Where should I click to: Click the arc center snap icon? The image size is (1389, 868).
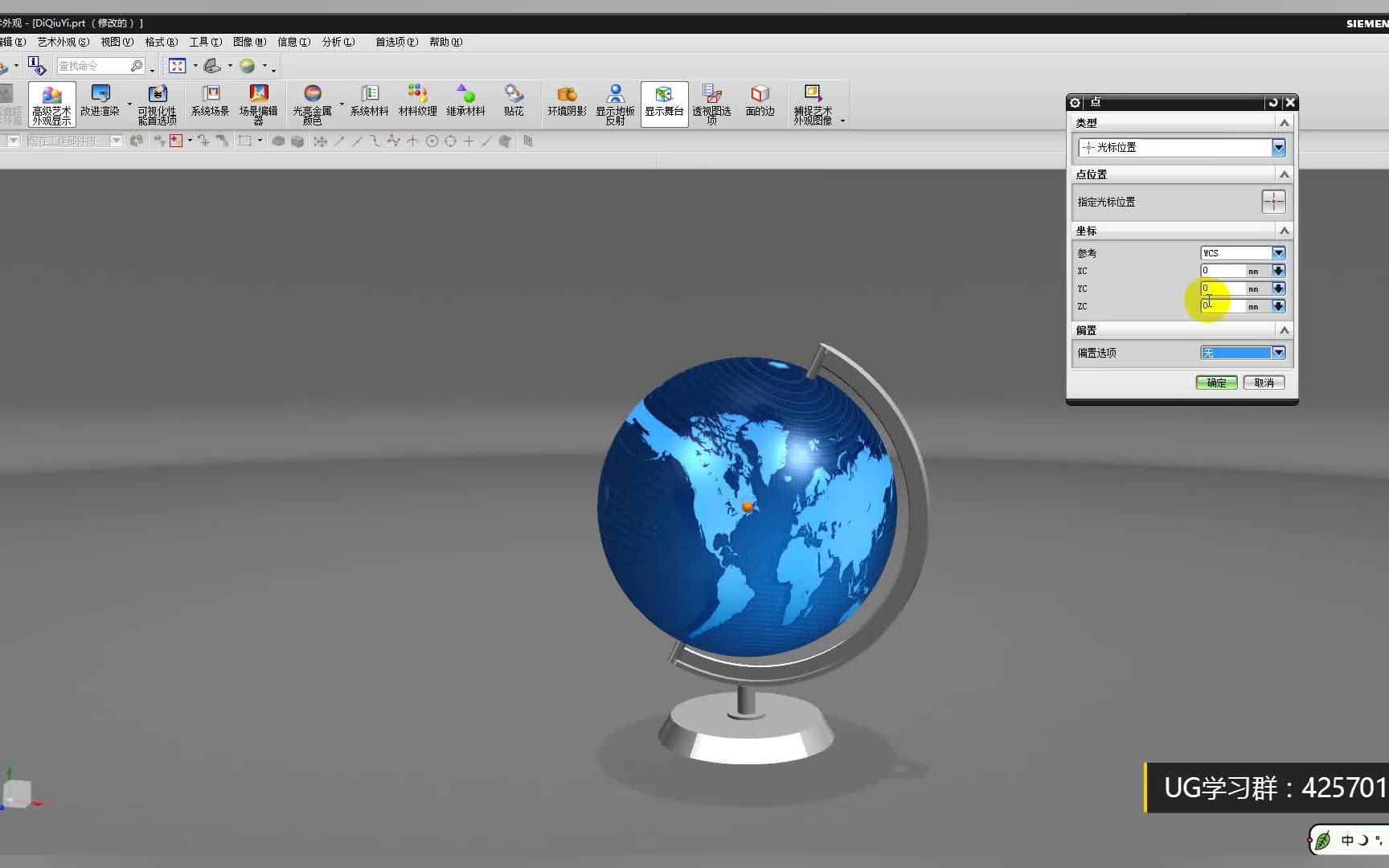[x=432, y=141]
